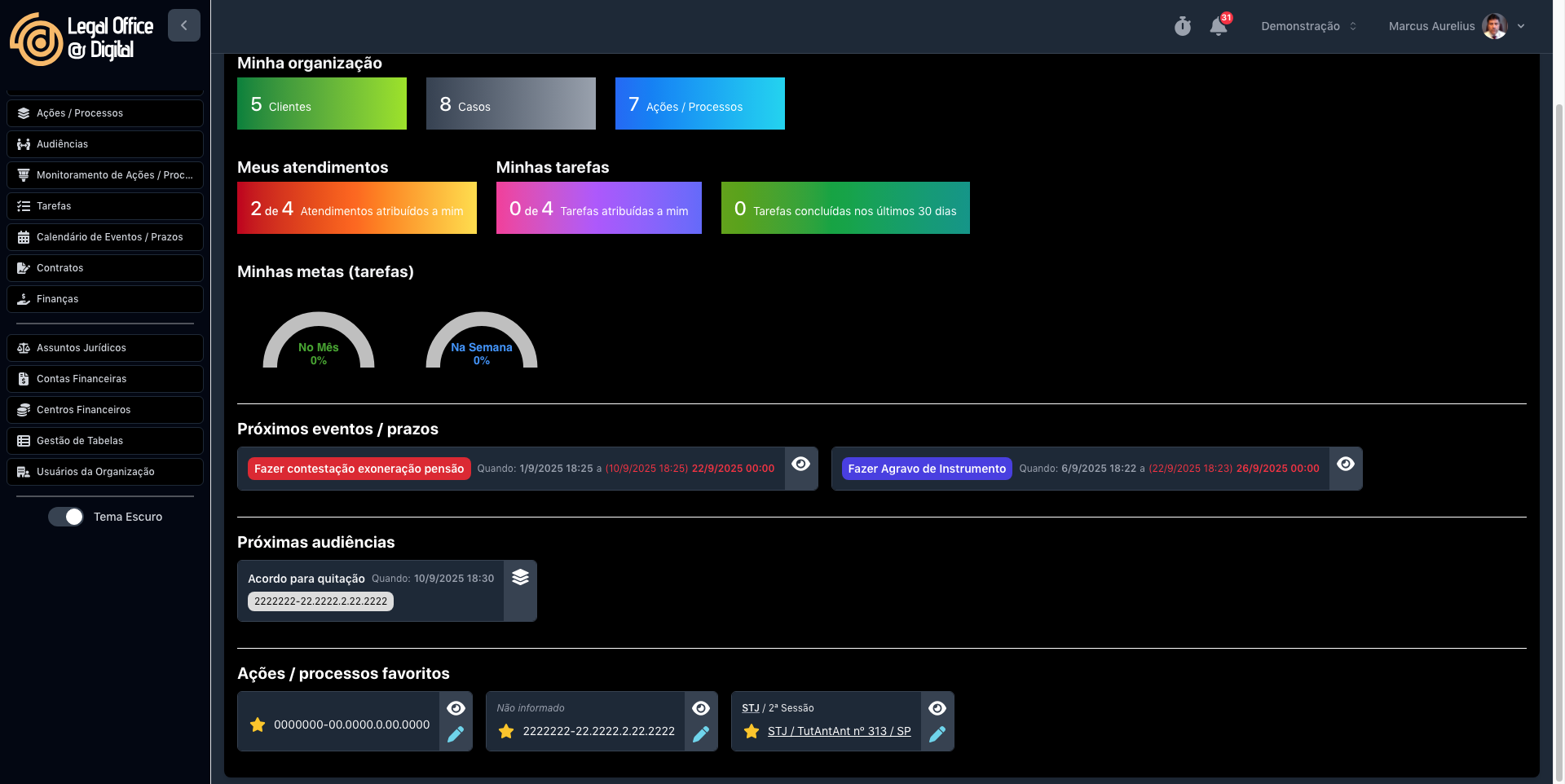Image resolution: width=1565 pixels, height=784 pixels.
Task: View the STJ 2ª Sessão favorite via eye icon
Action: click(937, 708)
